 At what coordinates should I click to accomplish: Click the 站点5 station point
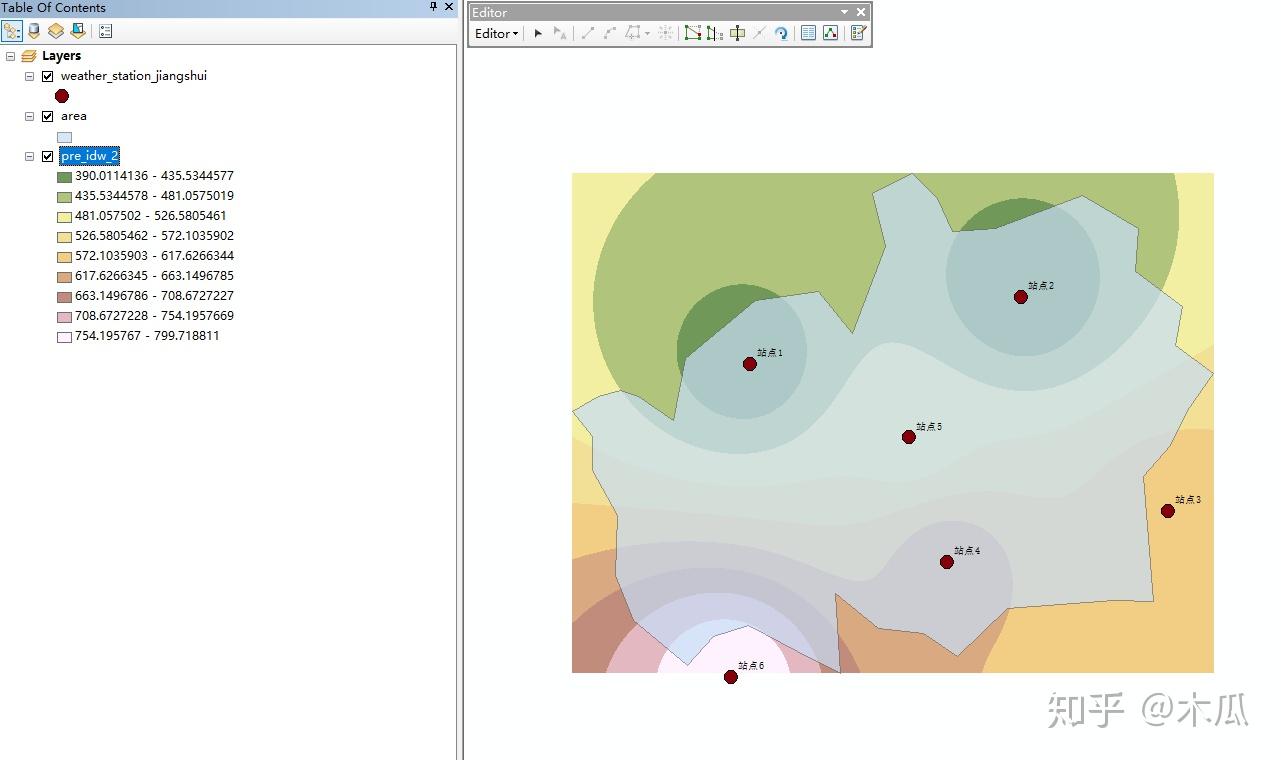point(909,437)
